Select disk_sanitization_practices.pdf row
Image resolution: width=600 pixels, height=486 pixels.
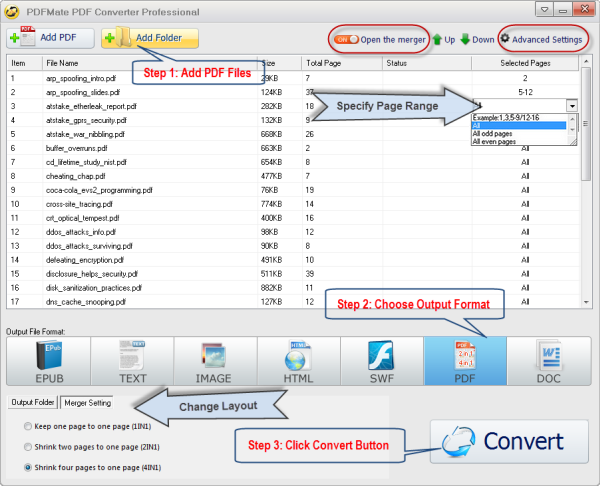pyautogui.click(x=293, y=288)
